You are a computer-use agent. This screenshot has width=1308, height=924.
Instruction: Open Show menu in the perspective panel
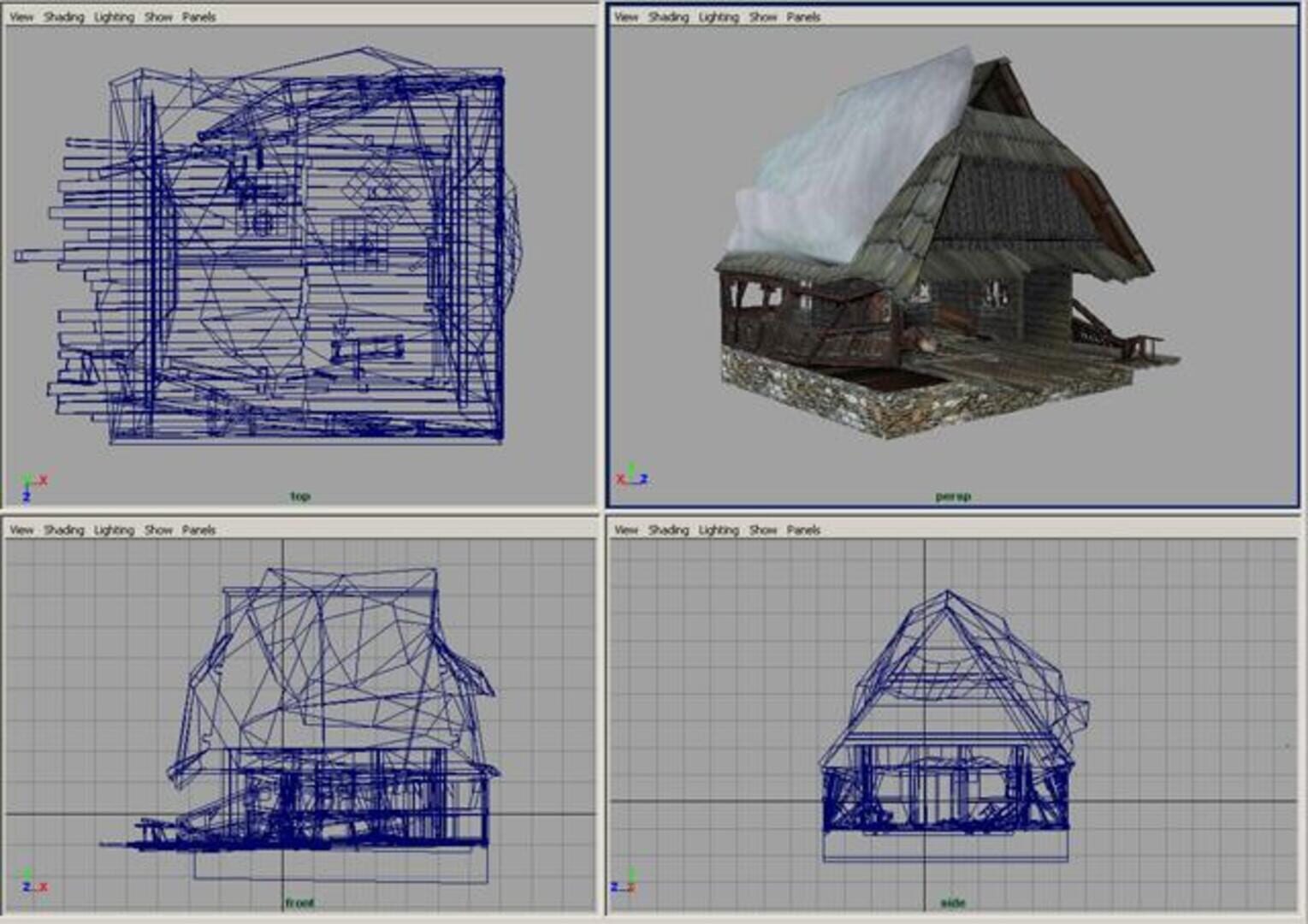[x=762, y=17]
